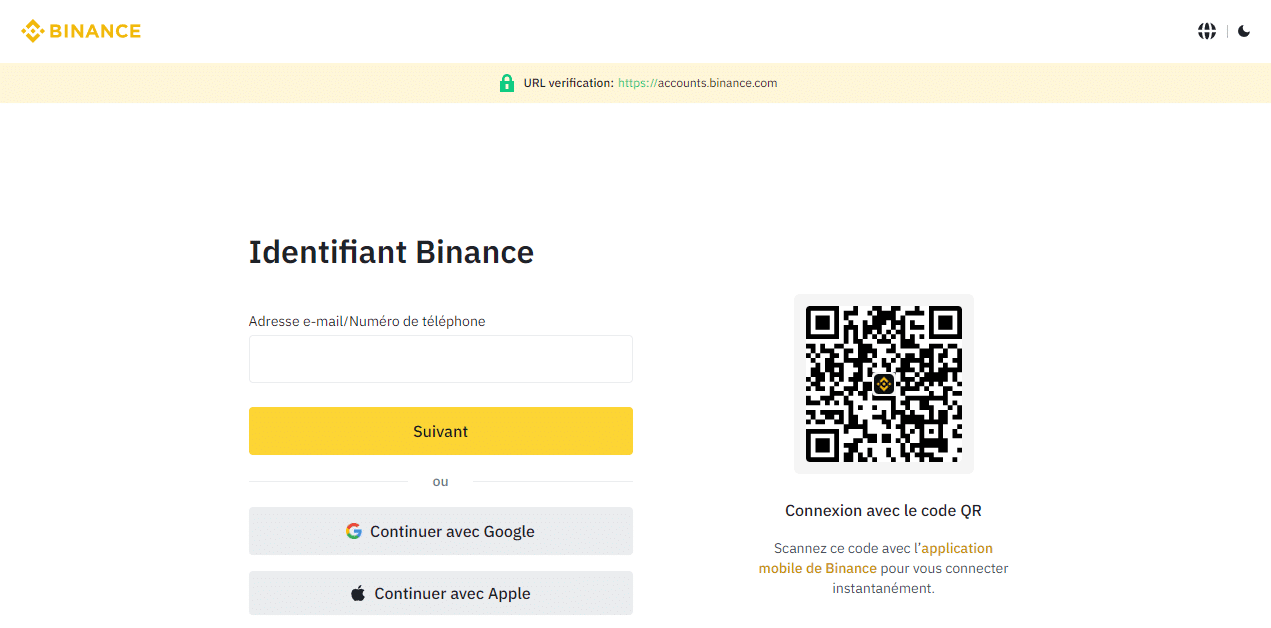The image size is (1271, 628).
Task: Click the Binance logo in the header
Action: click(x=80, y=30)
